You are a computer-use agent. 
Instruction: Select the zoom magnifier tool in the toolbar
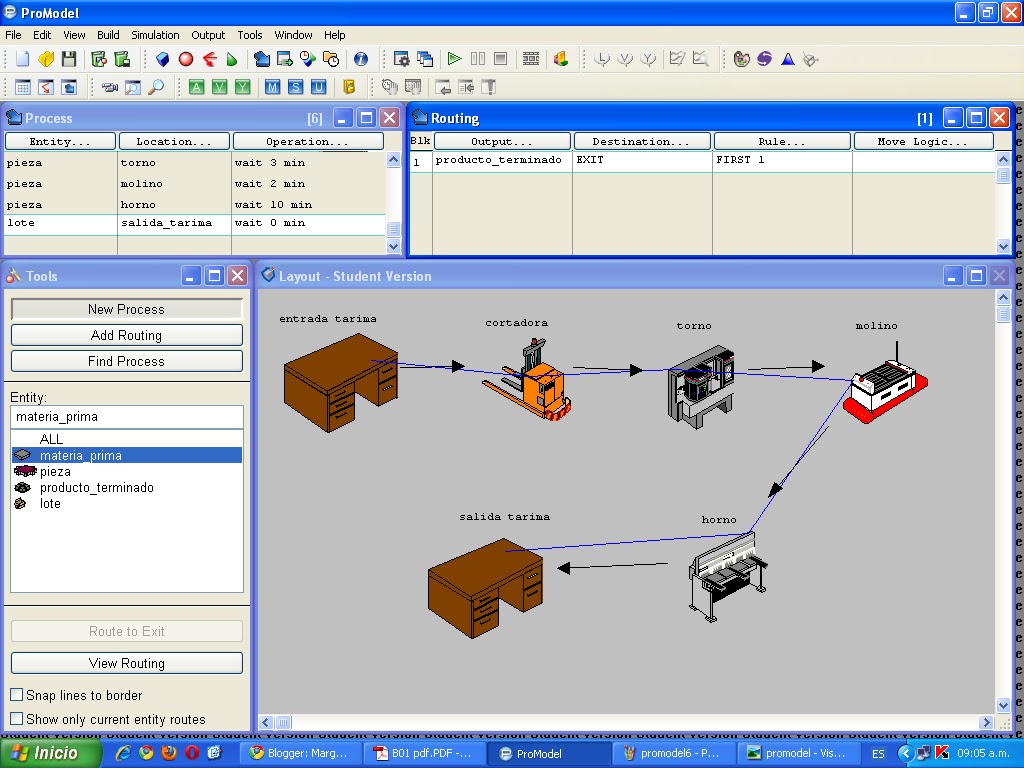155,87
